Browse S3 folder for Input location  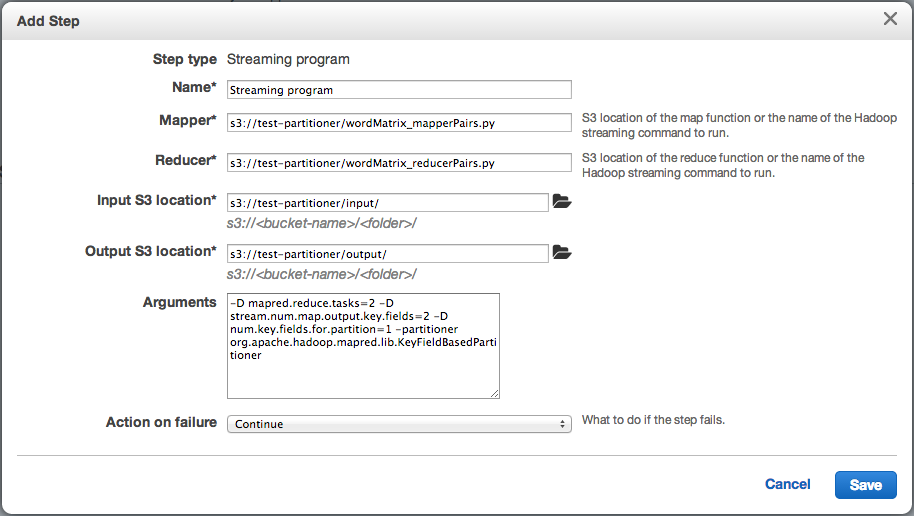(x=562, y=202)
